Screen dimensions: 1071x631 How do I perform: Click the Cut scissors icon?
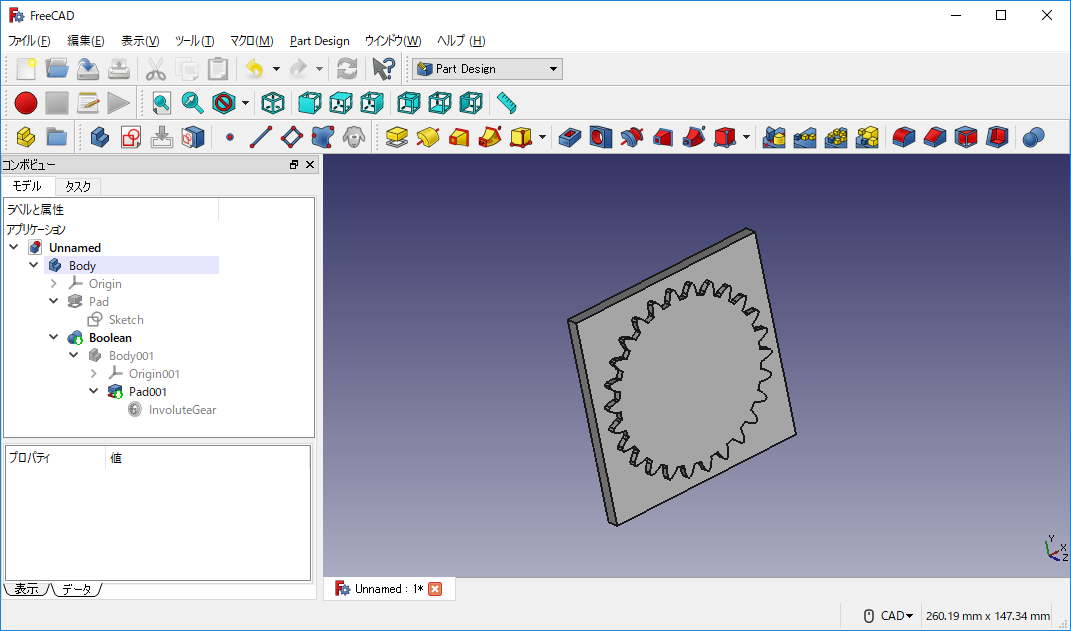[156, 69]
